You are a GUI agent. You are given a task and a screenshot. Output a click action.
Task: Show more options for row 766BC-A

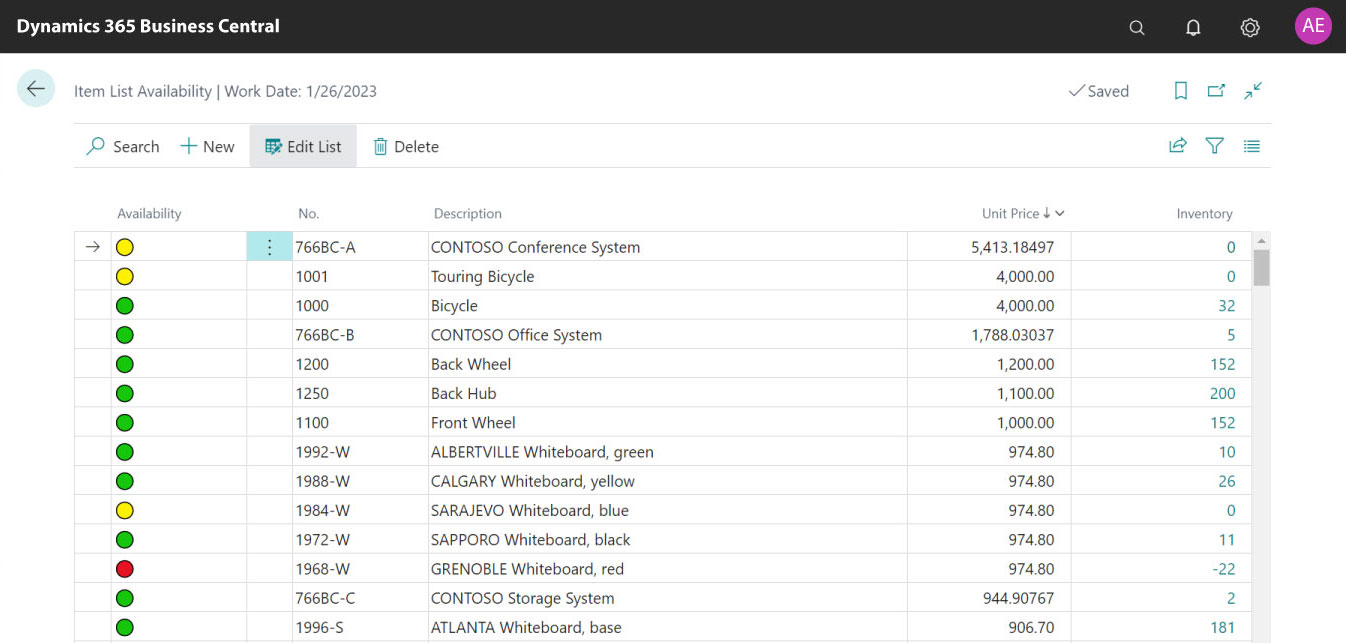click(269, 247)
